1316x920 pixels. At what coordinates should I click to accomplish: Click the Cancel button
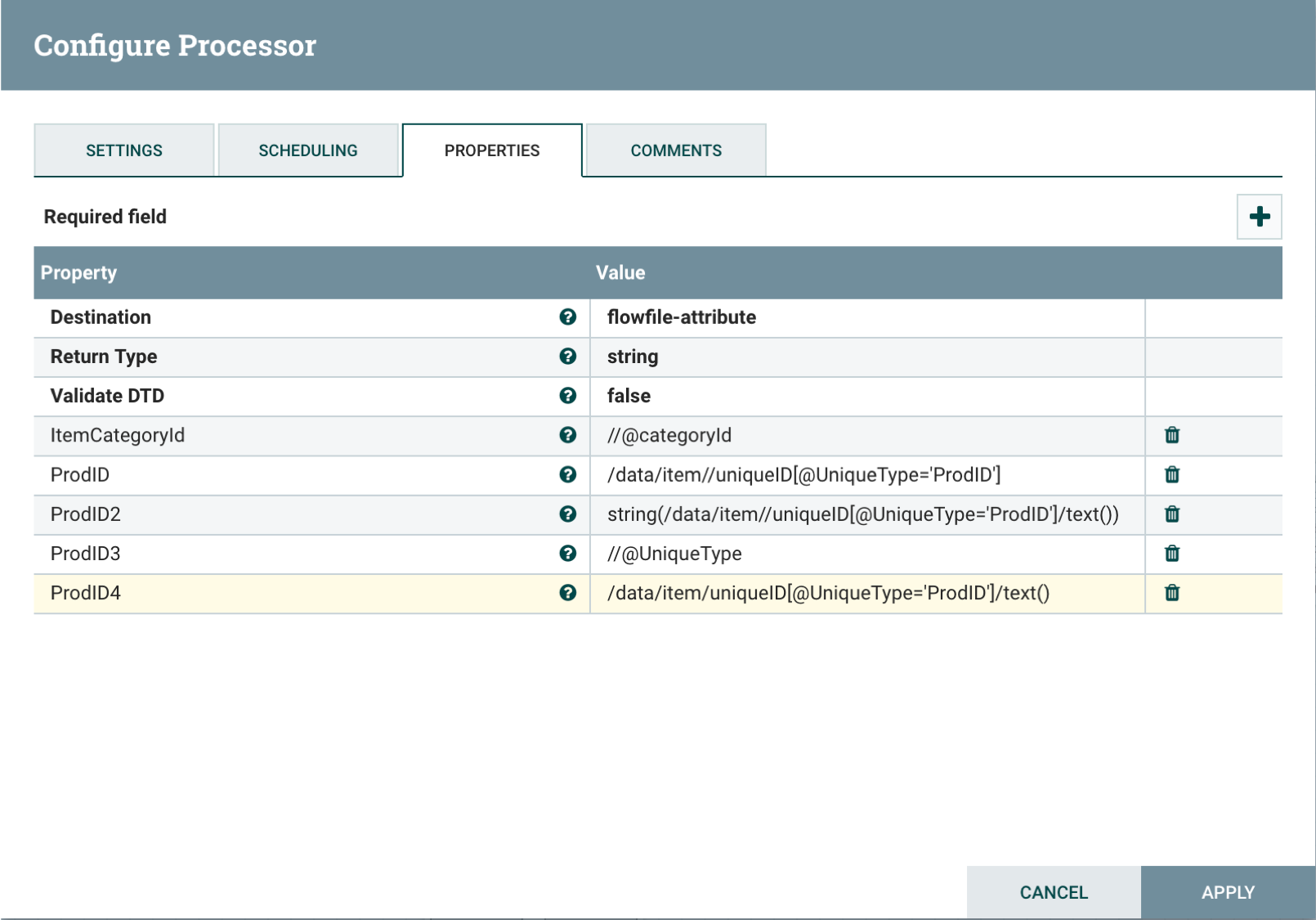[1053, 892]
